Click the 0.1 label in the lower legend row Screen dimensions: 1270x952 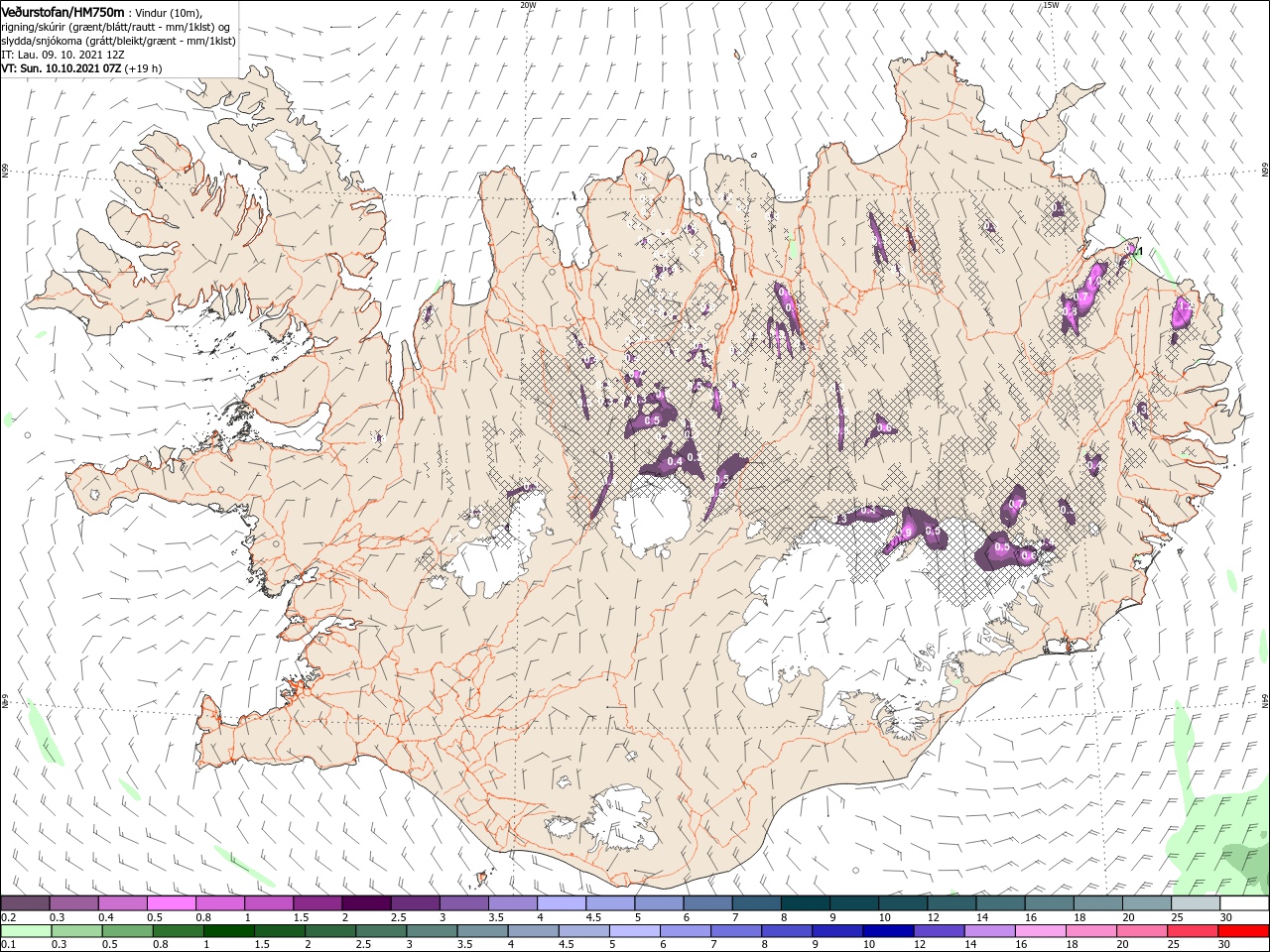(x=8, y=945)
